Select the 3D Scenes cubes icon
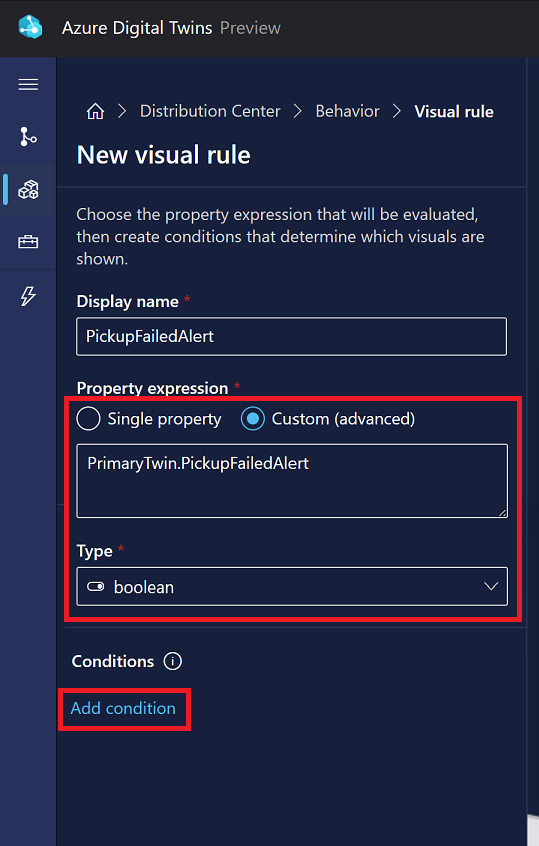Viewport: 539px width, 846px height. pyautogui.click(x=28, y=190)
